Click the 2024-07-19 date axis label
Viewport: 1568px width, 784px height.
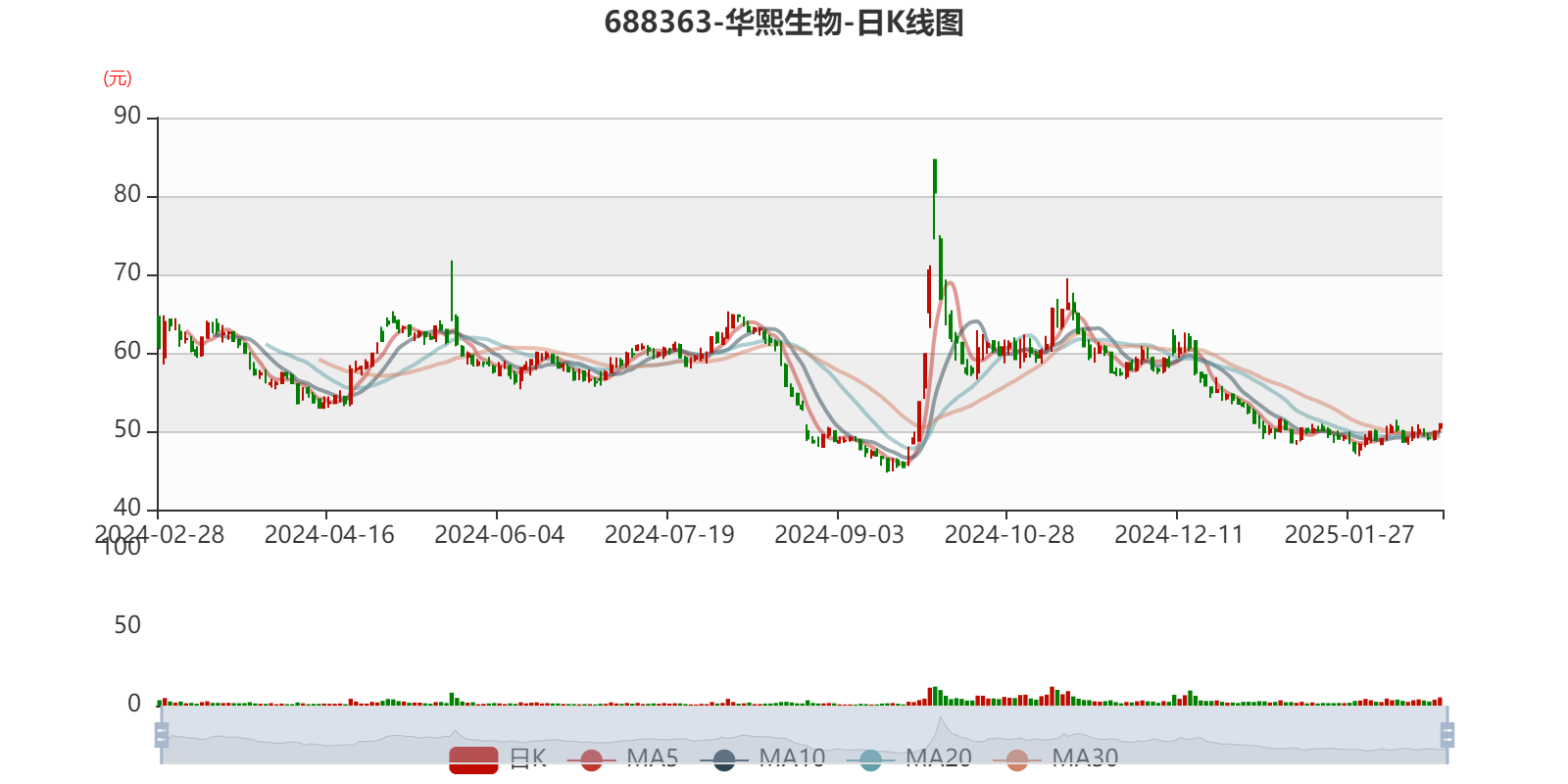[x=669, y=535]
